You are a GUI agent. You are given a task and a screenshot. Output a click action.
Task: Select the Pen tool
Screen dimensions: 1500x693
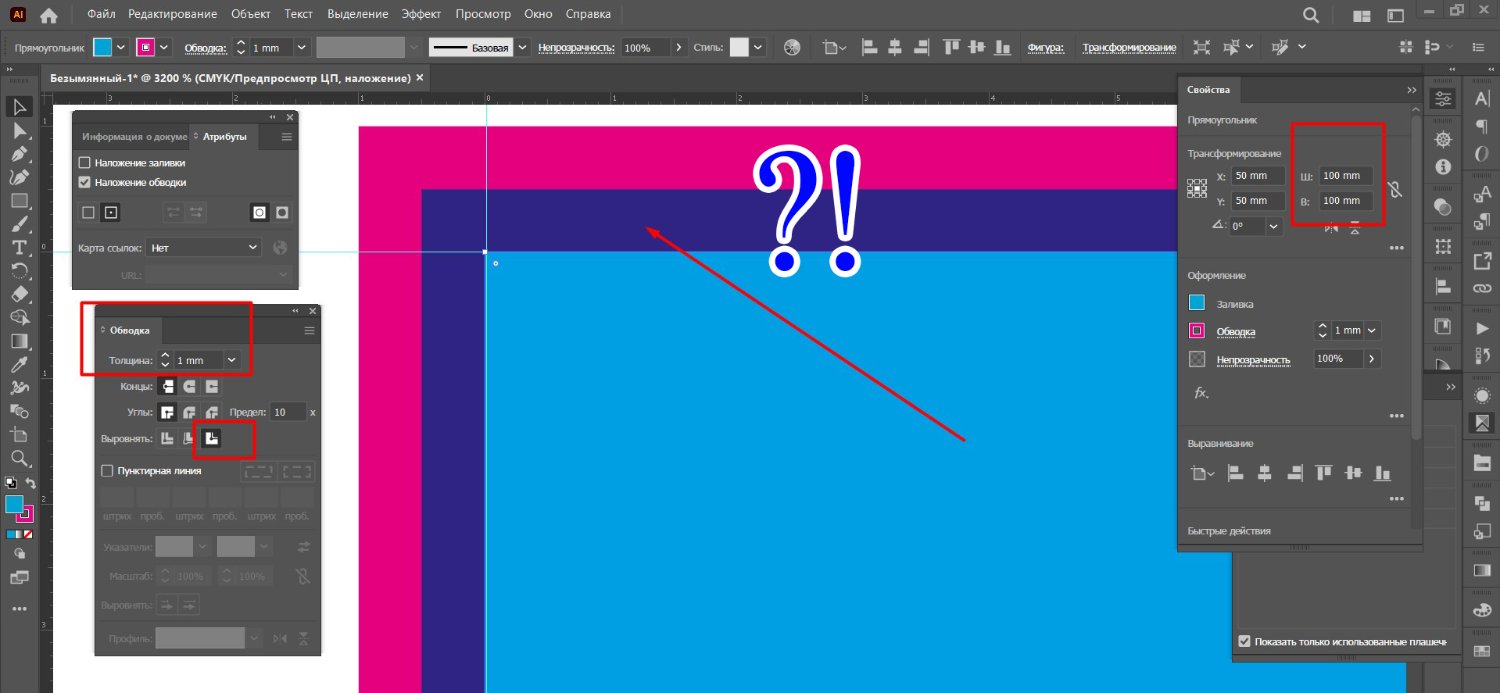(19, 154)
